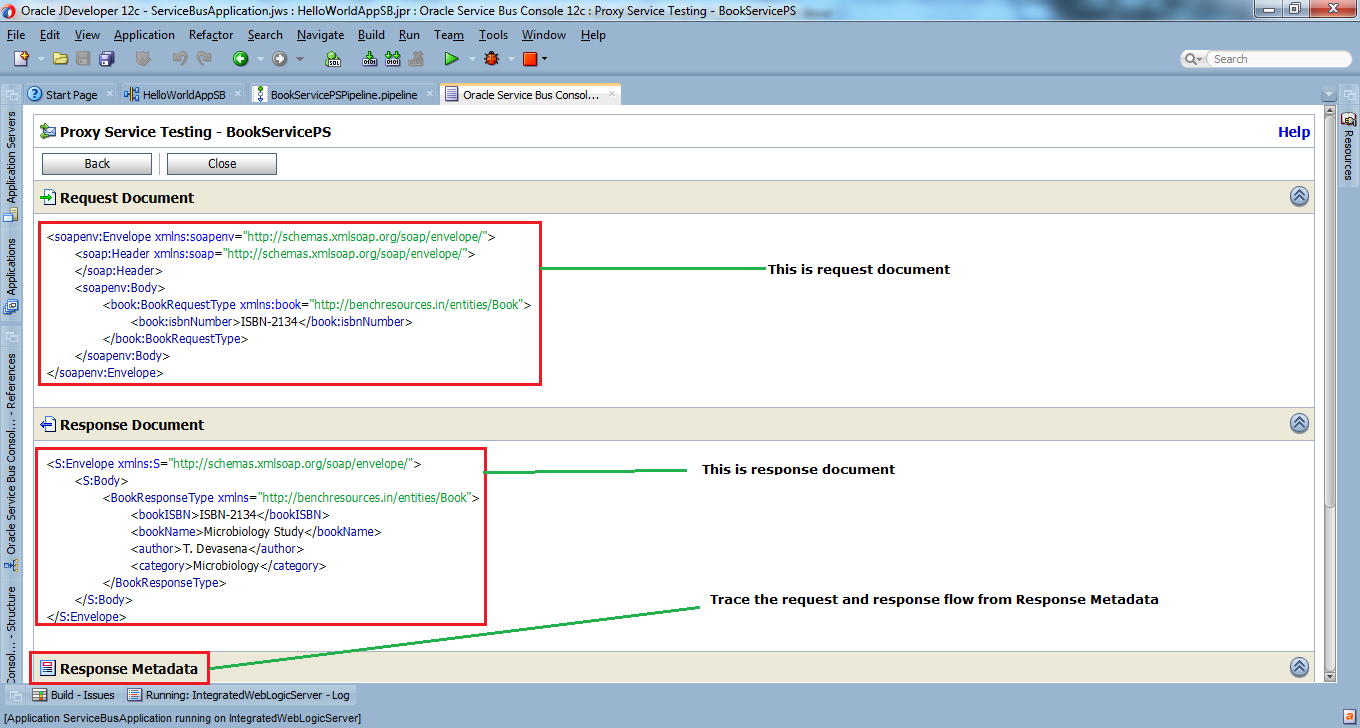Click the Debug bug toolbar icon

(x=491, y=59)
